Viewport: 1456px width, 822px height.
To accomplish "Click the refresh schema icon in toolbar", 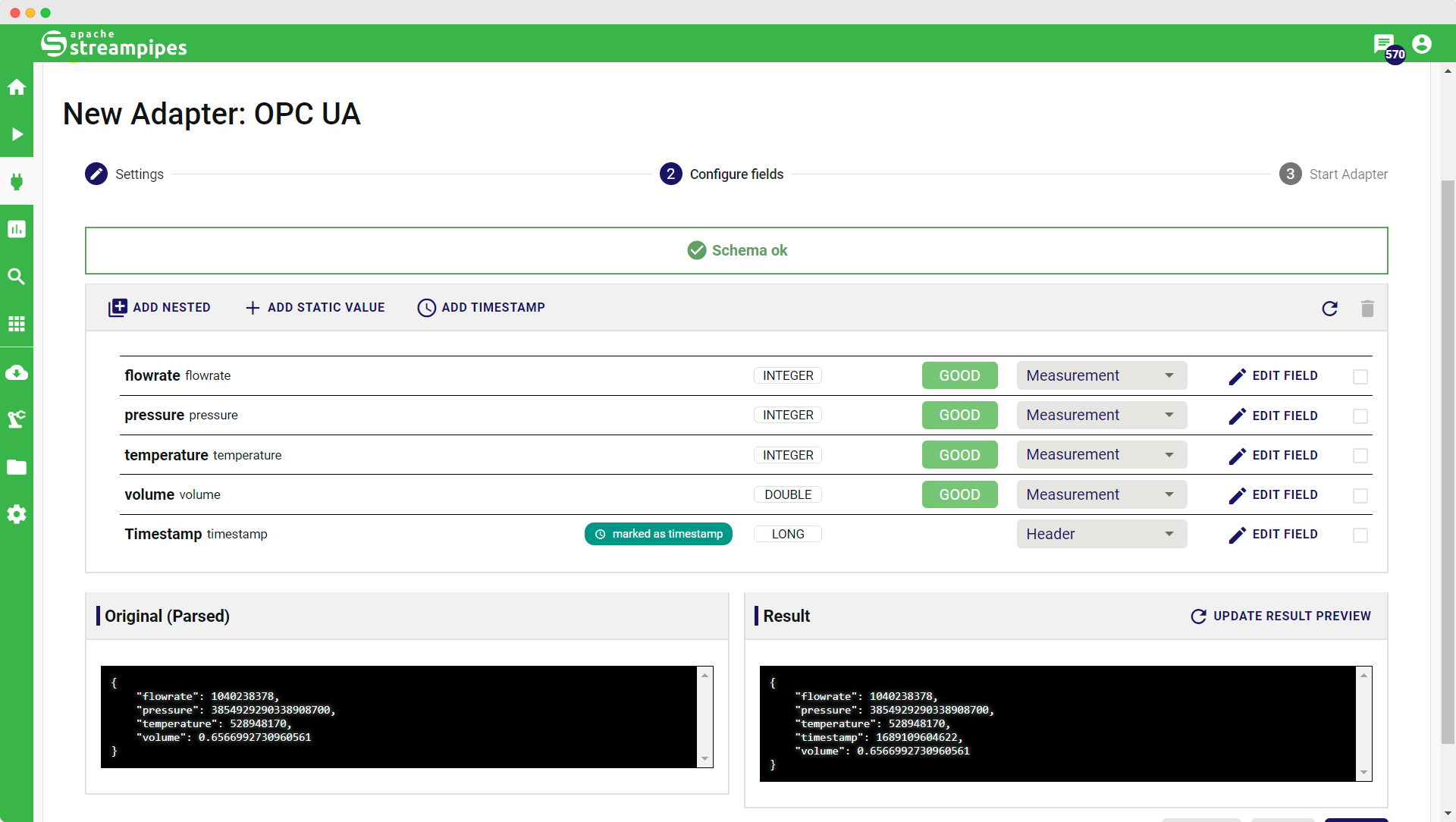I will click(1329, 309).
